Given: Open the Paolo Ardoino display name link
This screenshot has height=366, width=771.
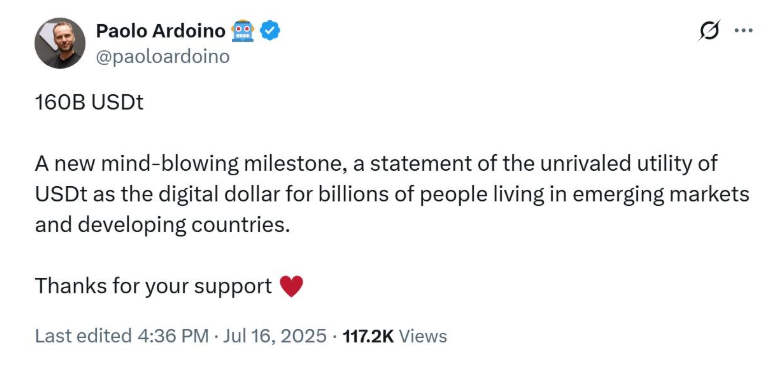Looking at the screenshot, I should click(161, 31).
